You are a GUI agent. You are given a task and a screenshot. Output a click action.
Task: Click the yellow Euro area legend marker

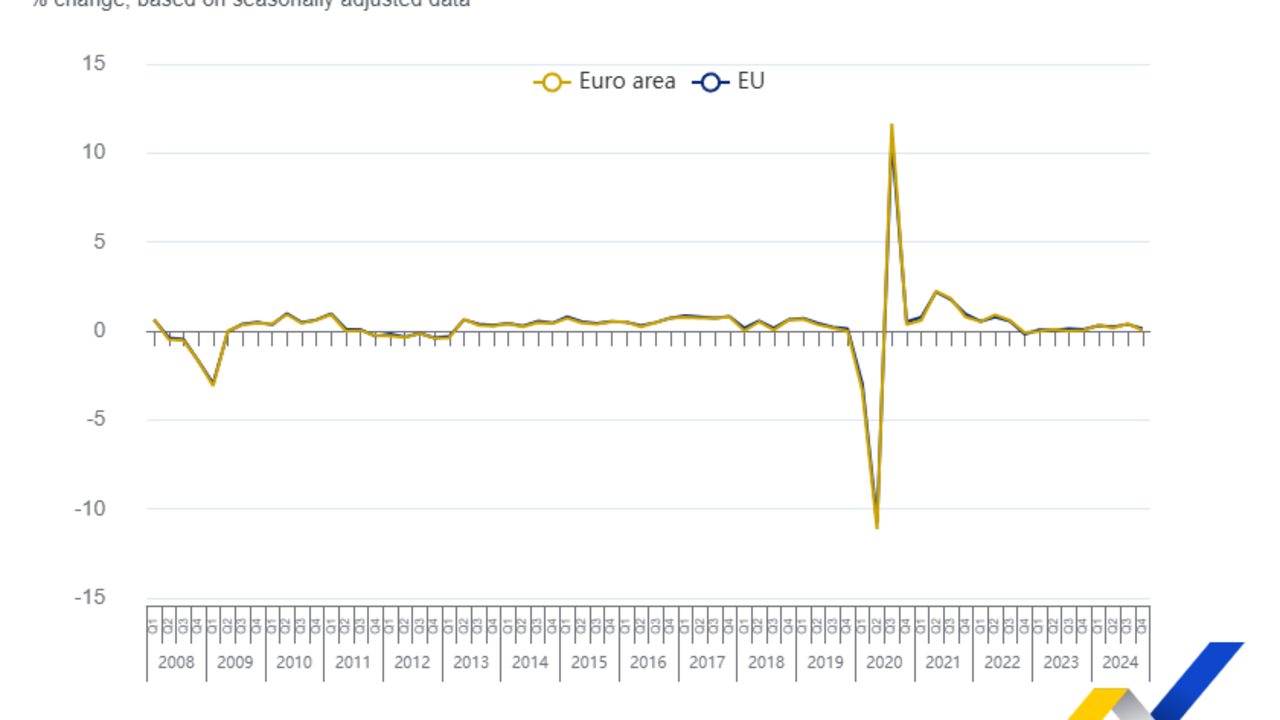point(551,82)
